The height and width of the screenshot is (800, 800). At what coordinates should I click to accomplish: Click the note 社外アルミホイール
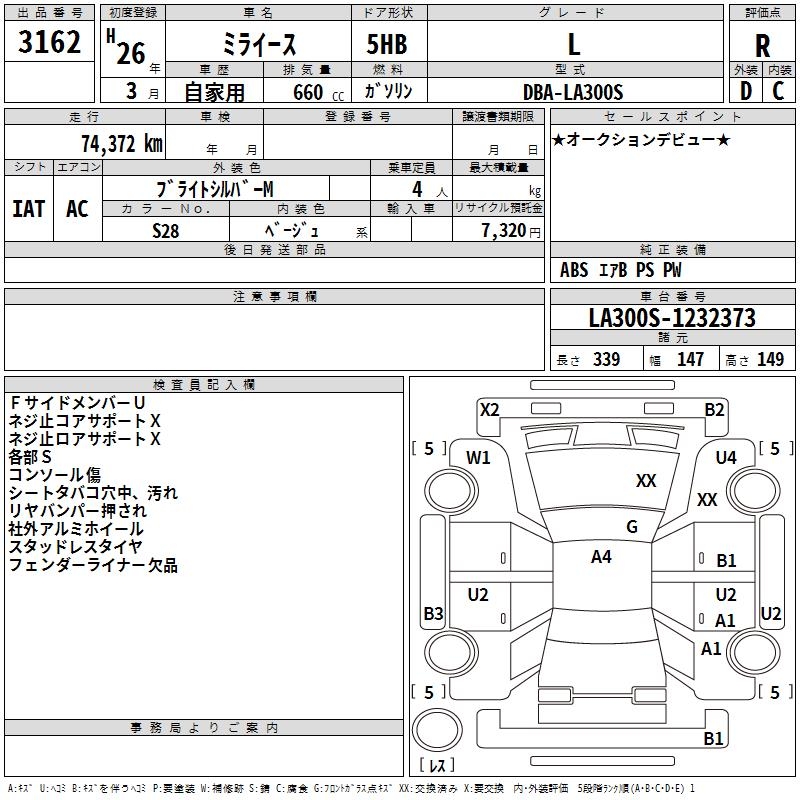pyautogui.click(x=76, y=529)
